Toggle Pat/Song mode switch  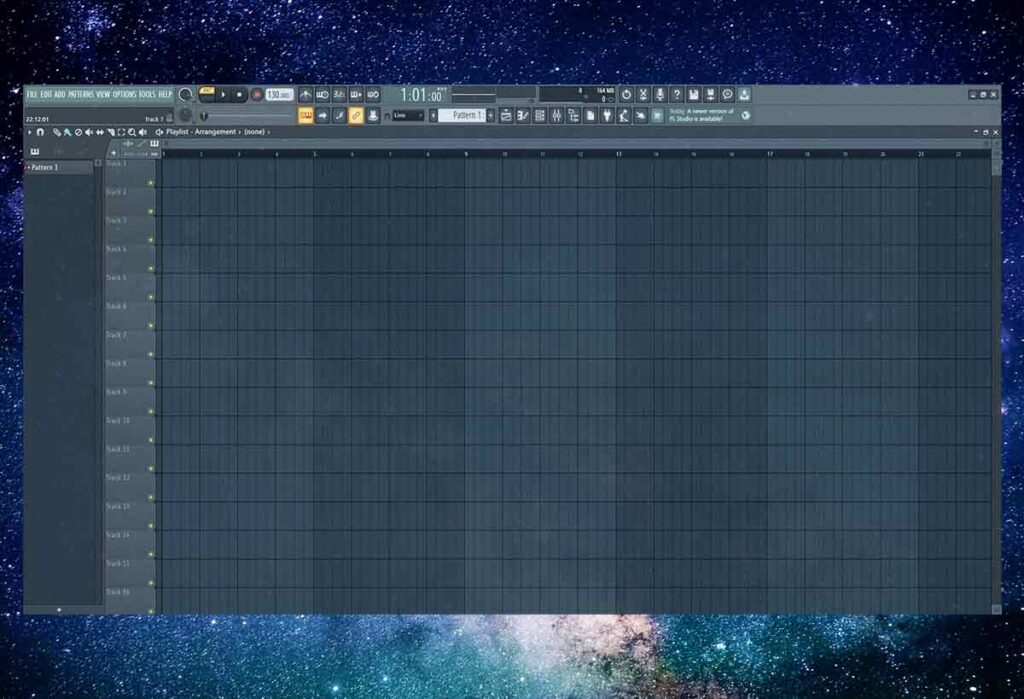click(207, 94)
